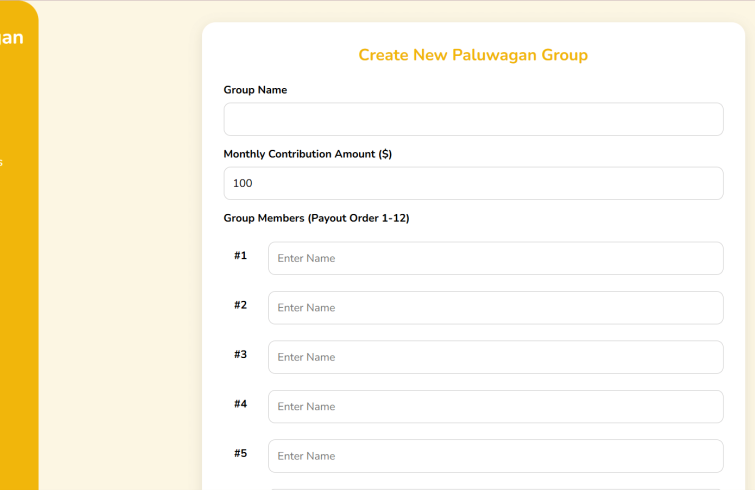Click the '#1' payout order label

[x=240, y=256]
